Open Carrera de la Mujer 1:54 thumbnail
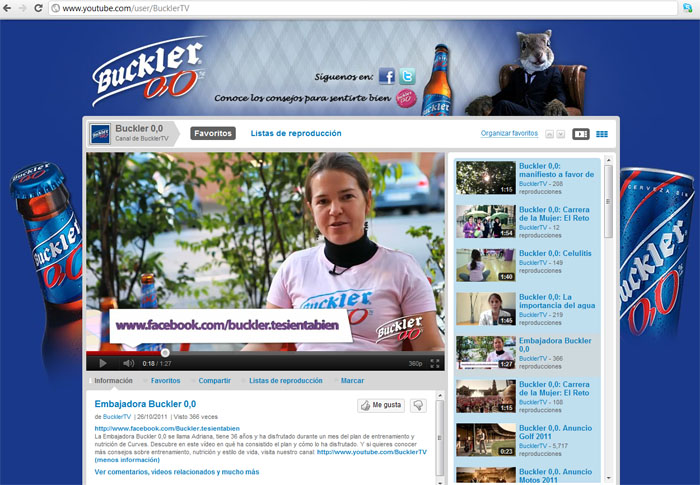Image resolution: width=700 pixels, height=485 pixels. [x=486, y=222]
